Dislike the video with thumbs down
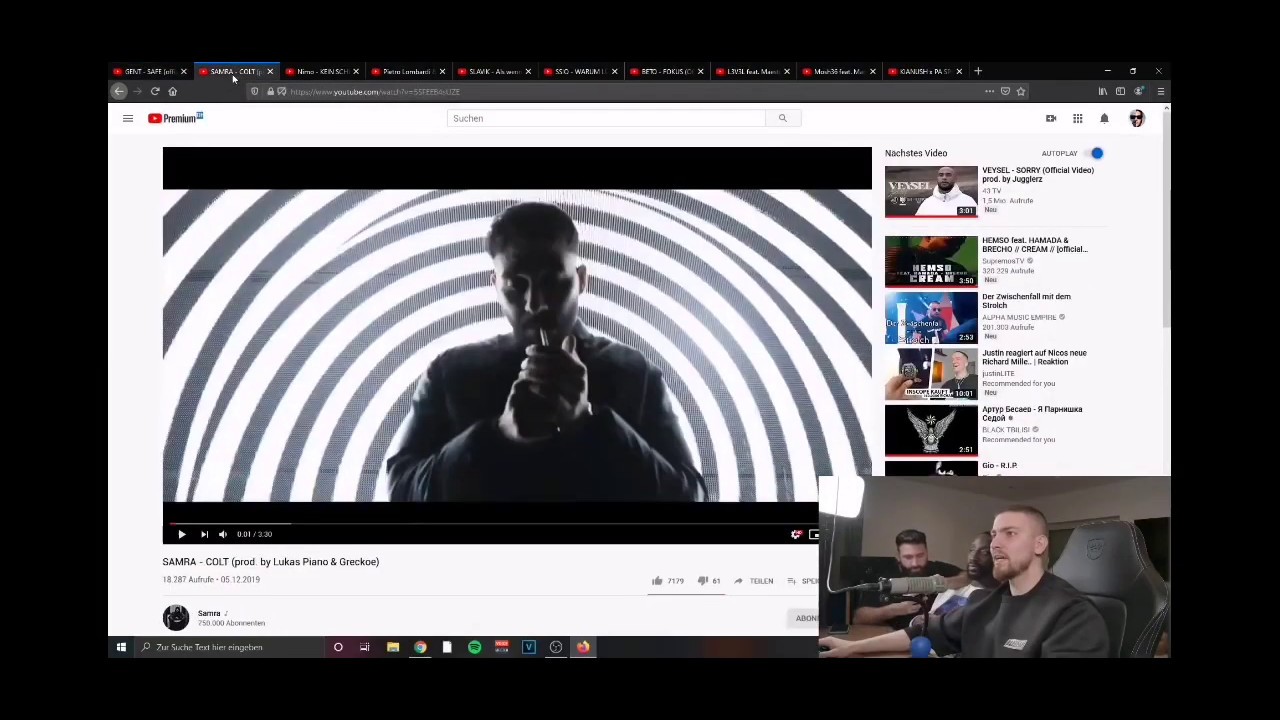1280x720 pixels. pos(702,580)
